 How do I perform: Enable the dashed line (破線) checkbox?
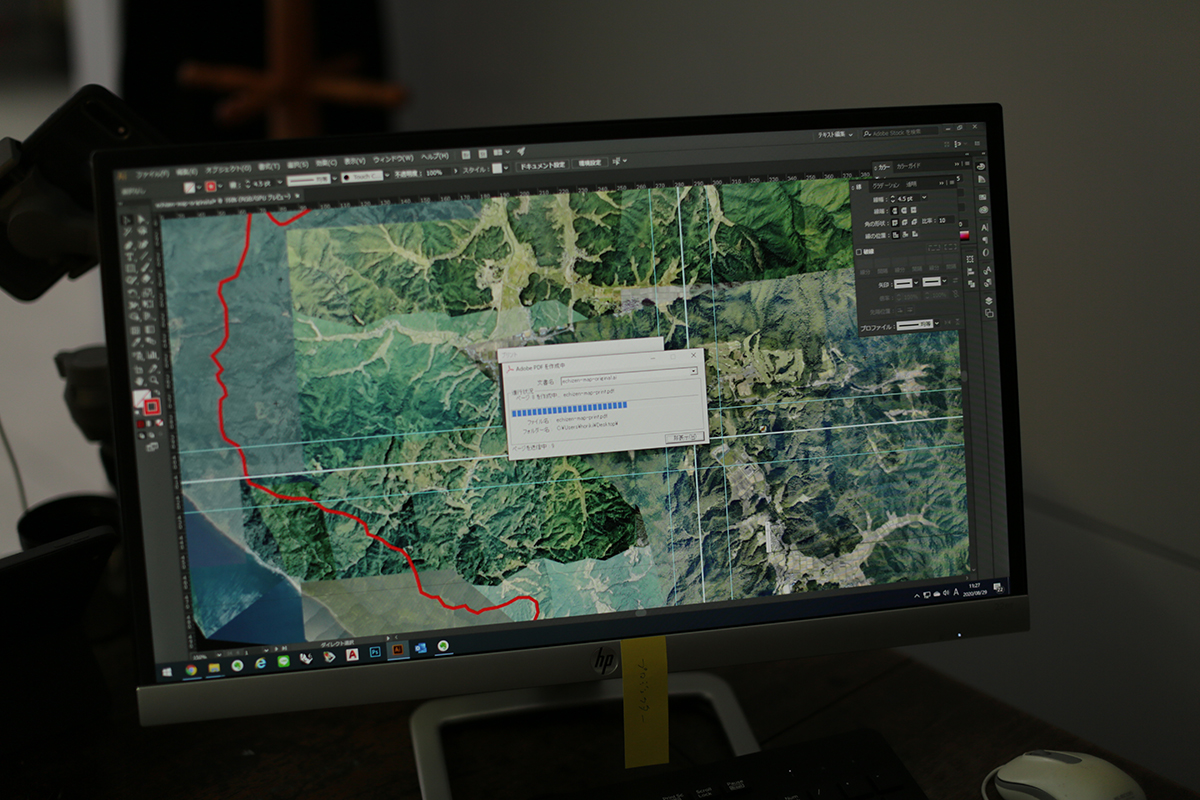click(x=861, y=252)
